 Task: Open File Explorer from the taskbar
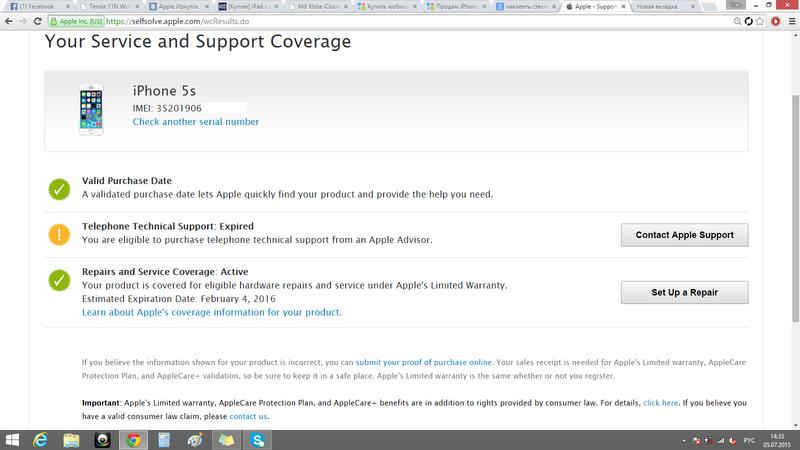71,440
